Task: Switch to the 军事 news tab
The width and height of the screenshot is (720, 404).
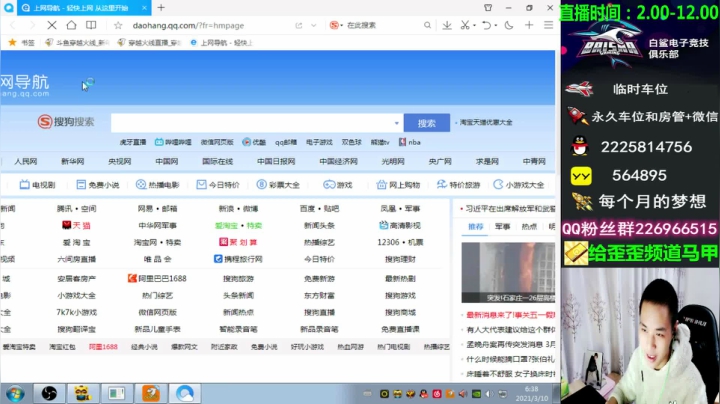Action: point(502,226)
